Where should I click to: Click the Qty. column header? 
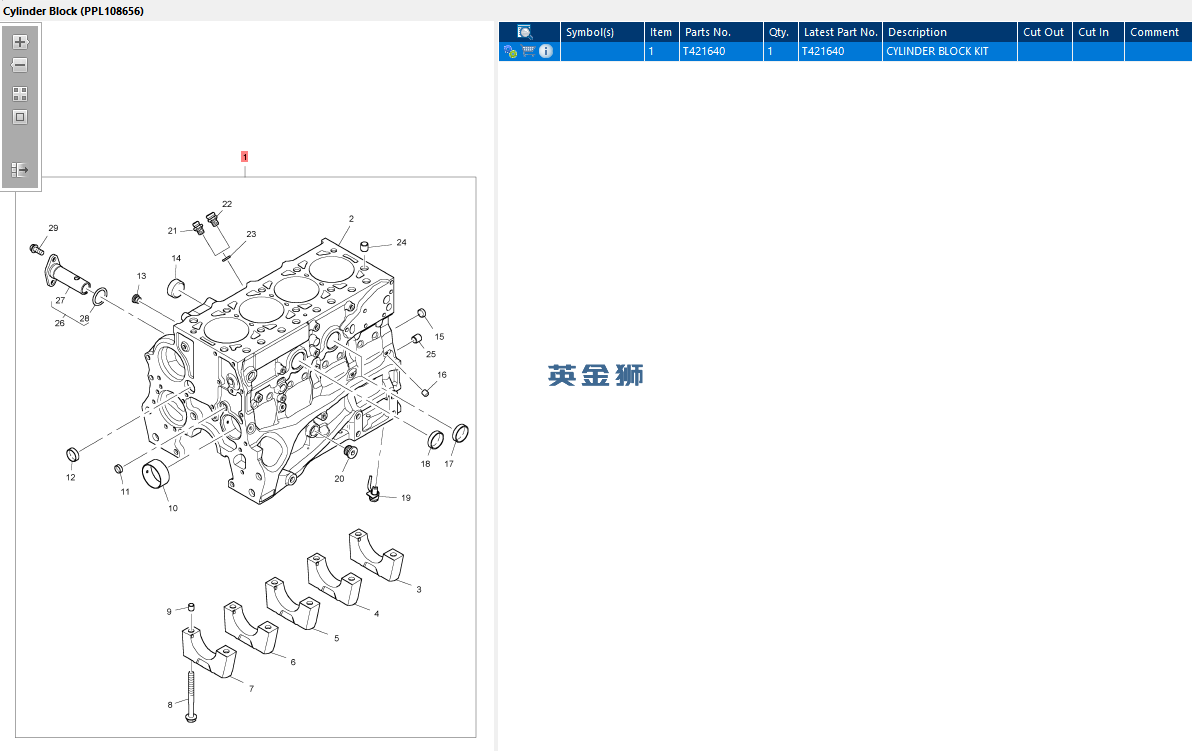[779, 32]
